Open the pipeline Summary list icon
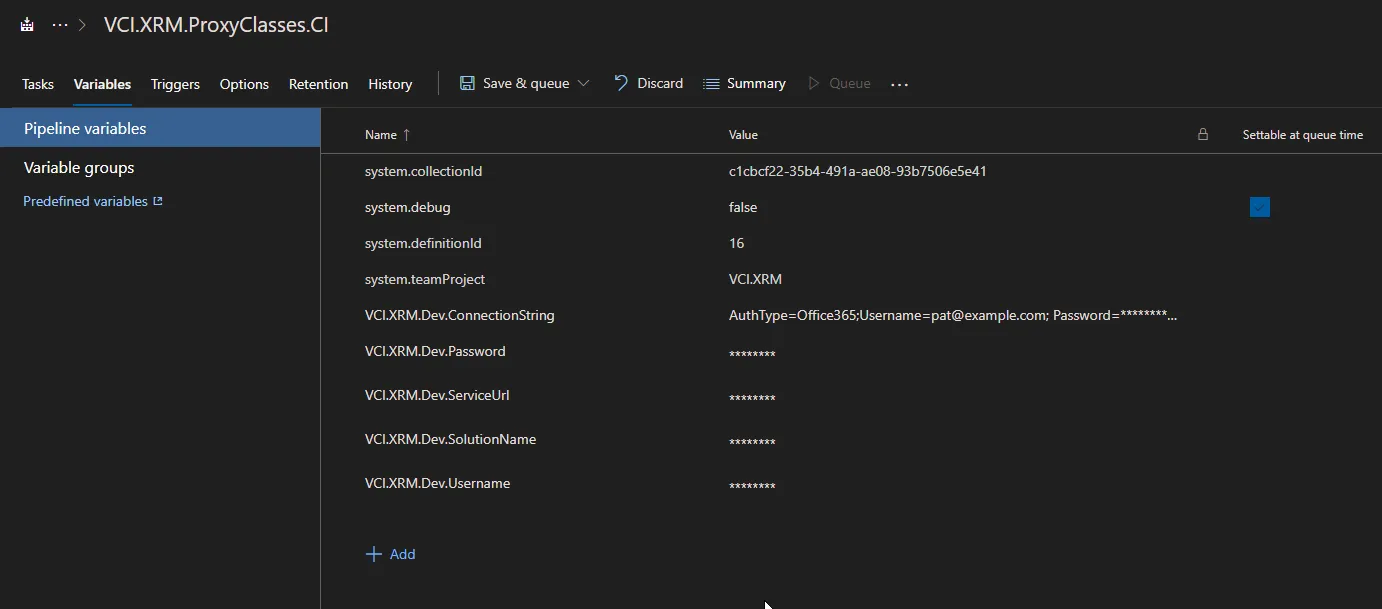 click(711, 84)
